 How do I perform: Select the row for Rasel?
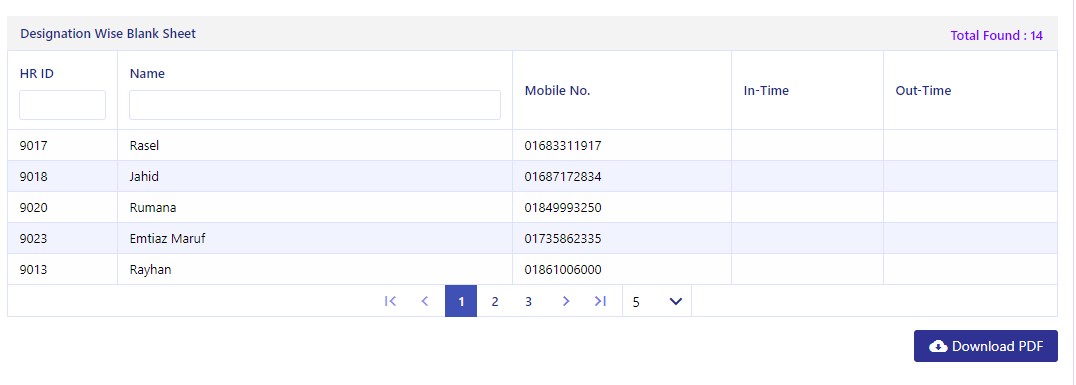click(x=533, y=145)
